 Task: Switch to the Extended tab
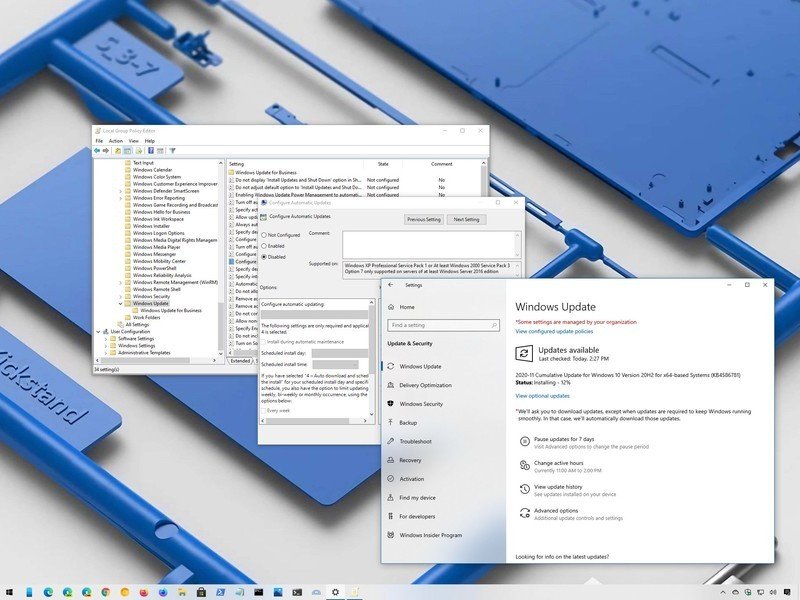pyautogui.click(x=240, y=361)
